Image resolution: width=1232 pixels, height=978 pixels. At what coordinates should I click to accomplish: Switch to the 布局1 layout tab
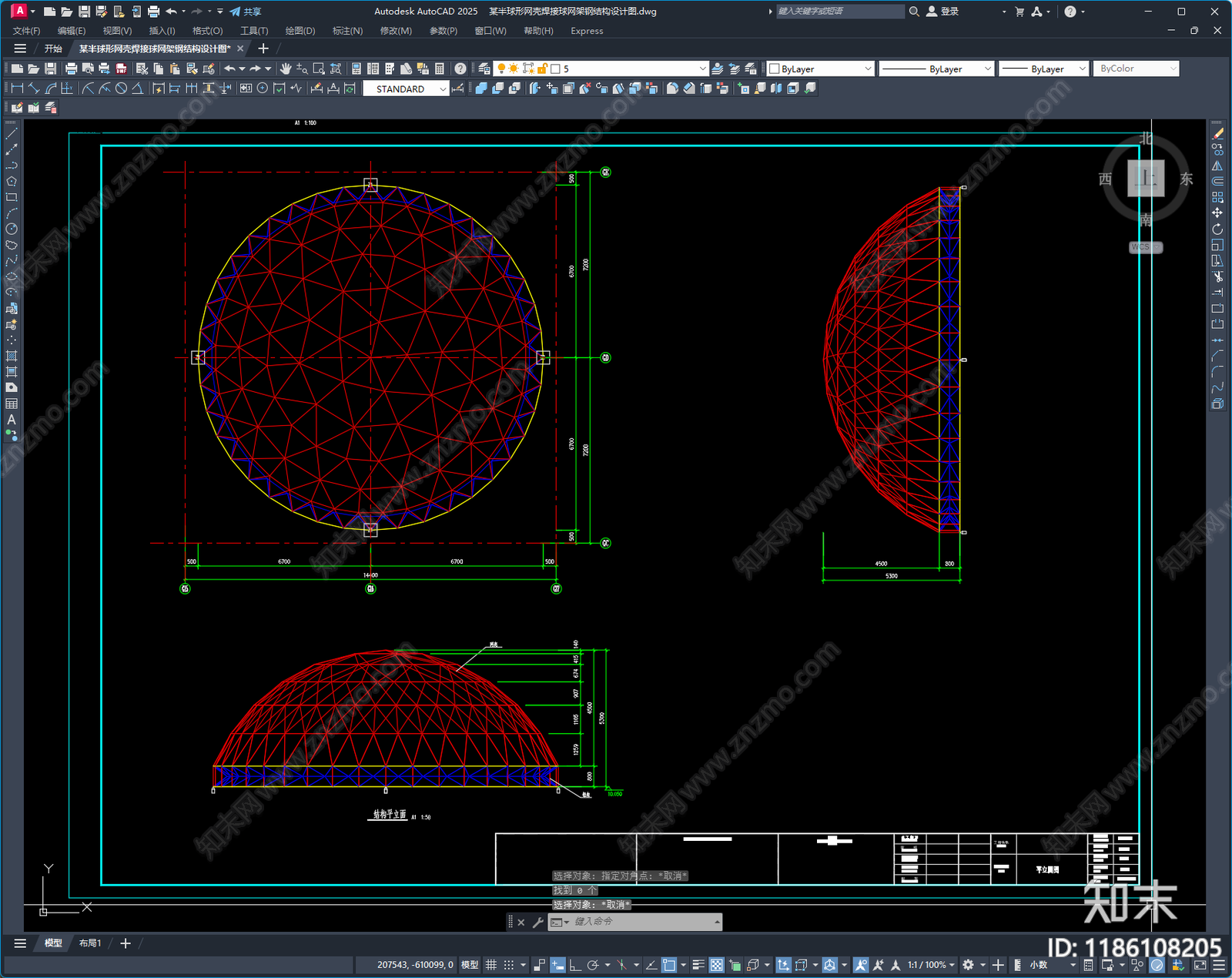point(90,943)
